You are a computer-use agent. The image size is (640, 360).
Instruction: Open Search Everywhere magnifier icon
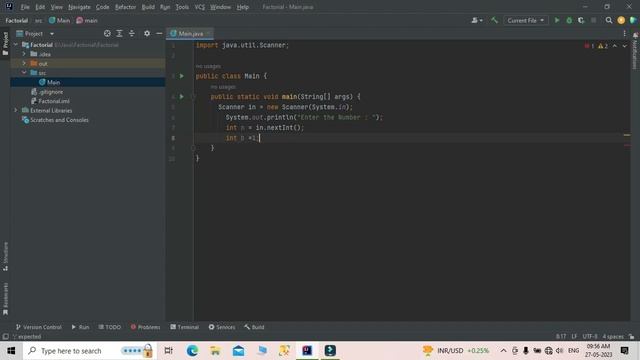coord(609,20)
